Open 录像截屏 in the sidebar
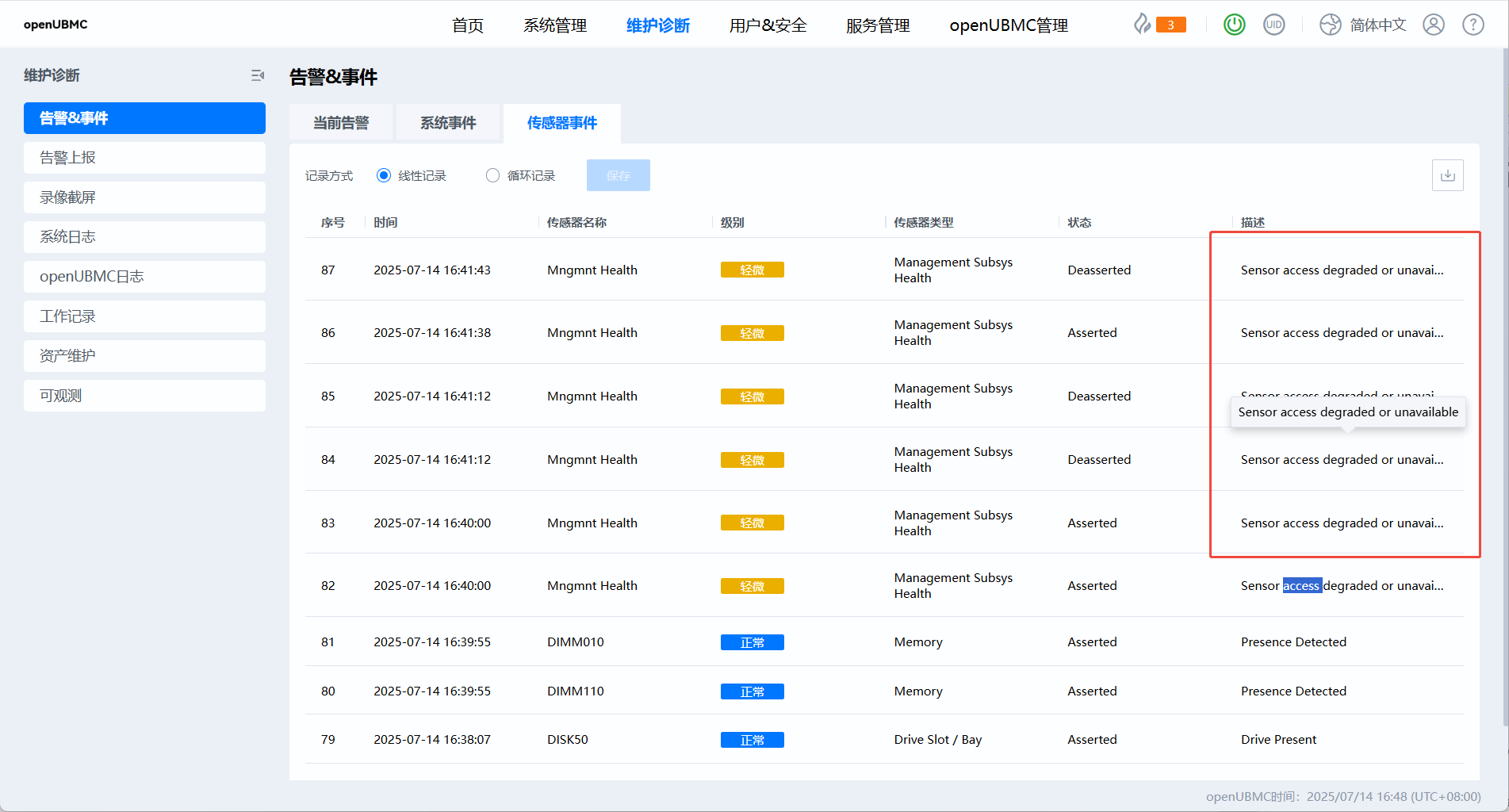This screenshot has width=1509, height=812. (144, 197)
